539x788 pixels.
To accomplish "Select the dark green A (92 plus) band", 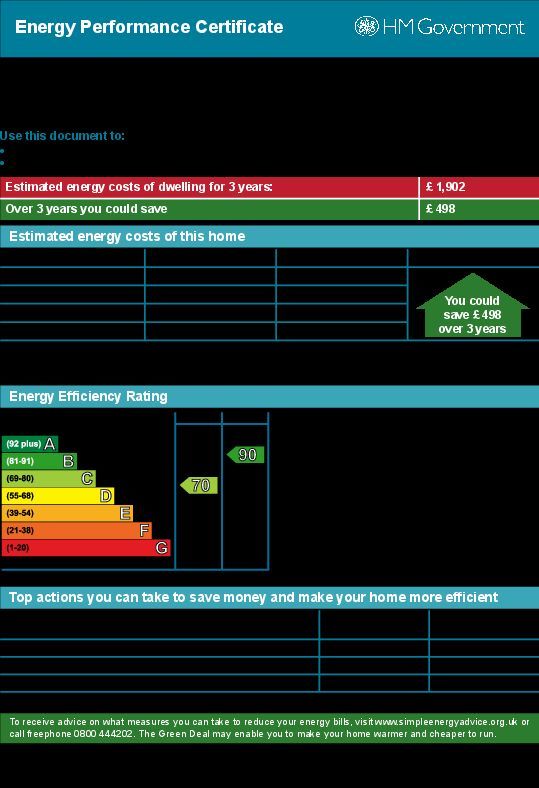I will point(30,444).
